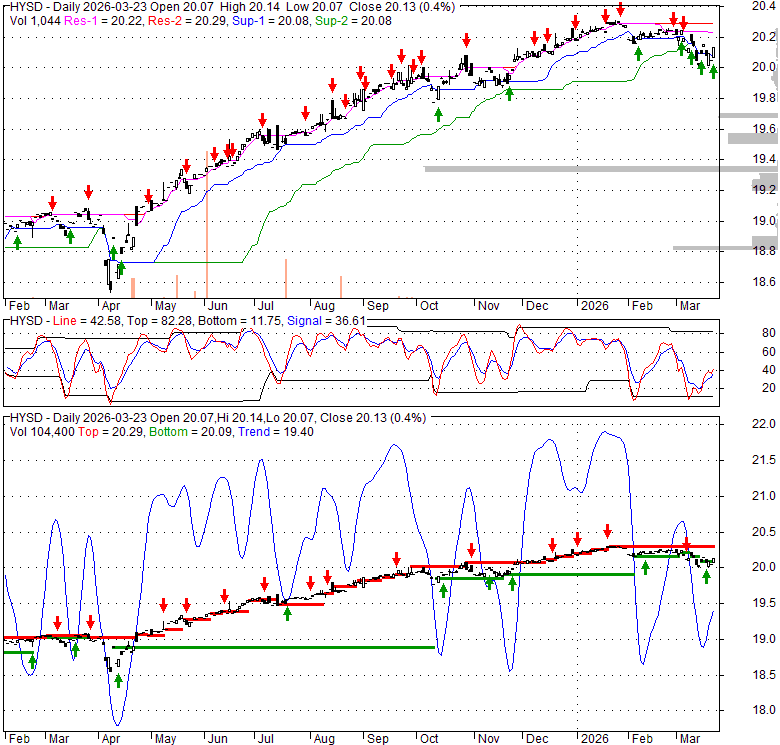Click red arrow in early September, bottom chart

[x=396, y=560]
